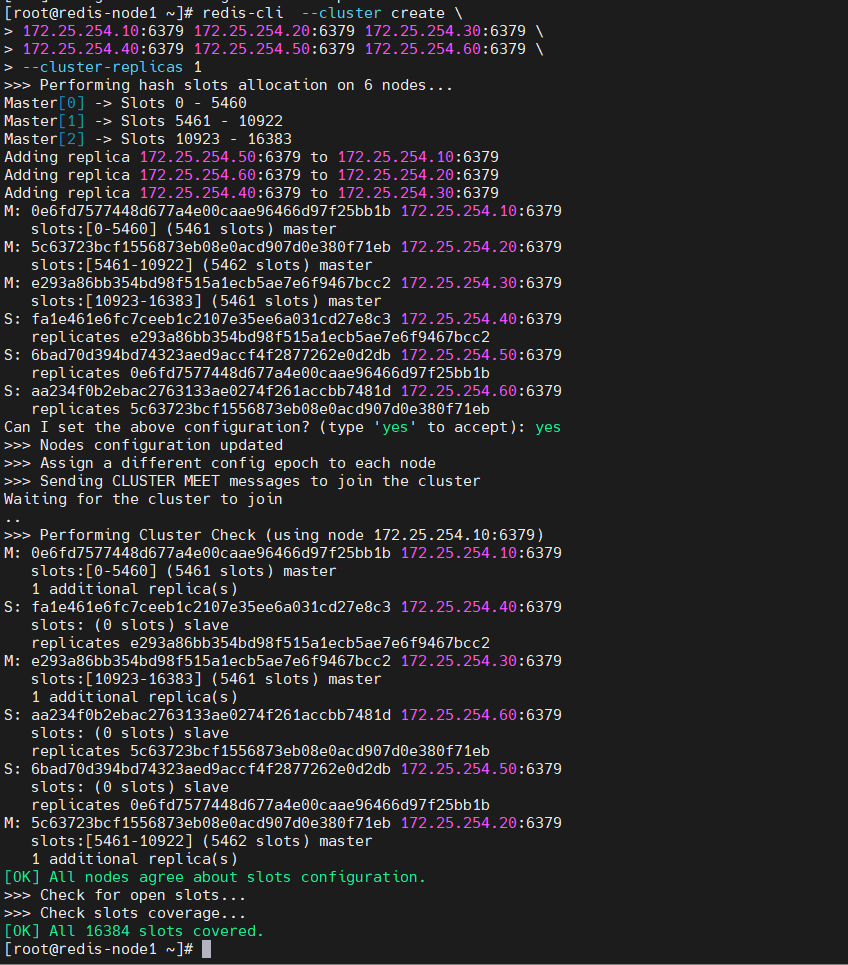Click the 172.25.254.60 slave line in Cluster Check output
The height and width of the screenshot is (965, 848).
click(x=282, y=715)
